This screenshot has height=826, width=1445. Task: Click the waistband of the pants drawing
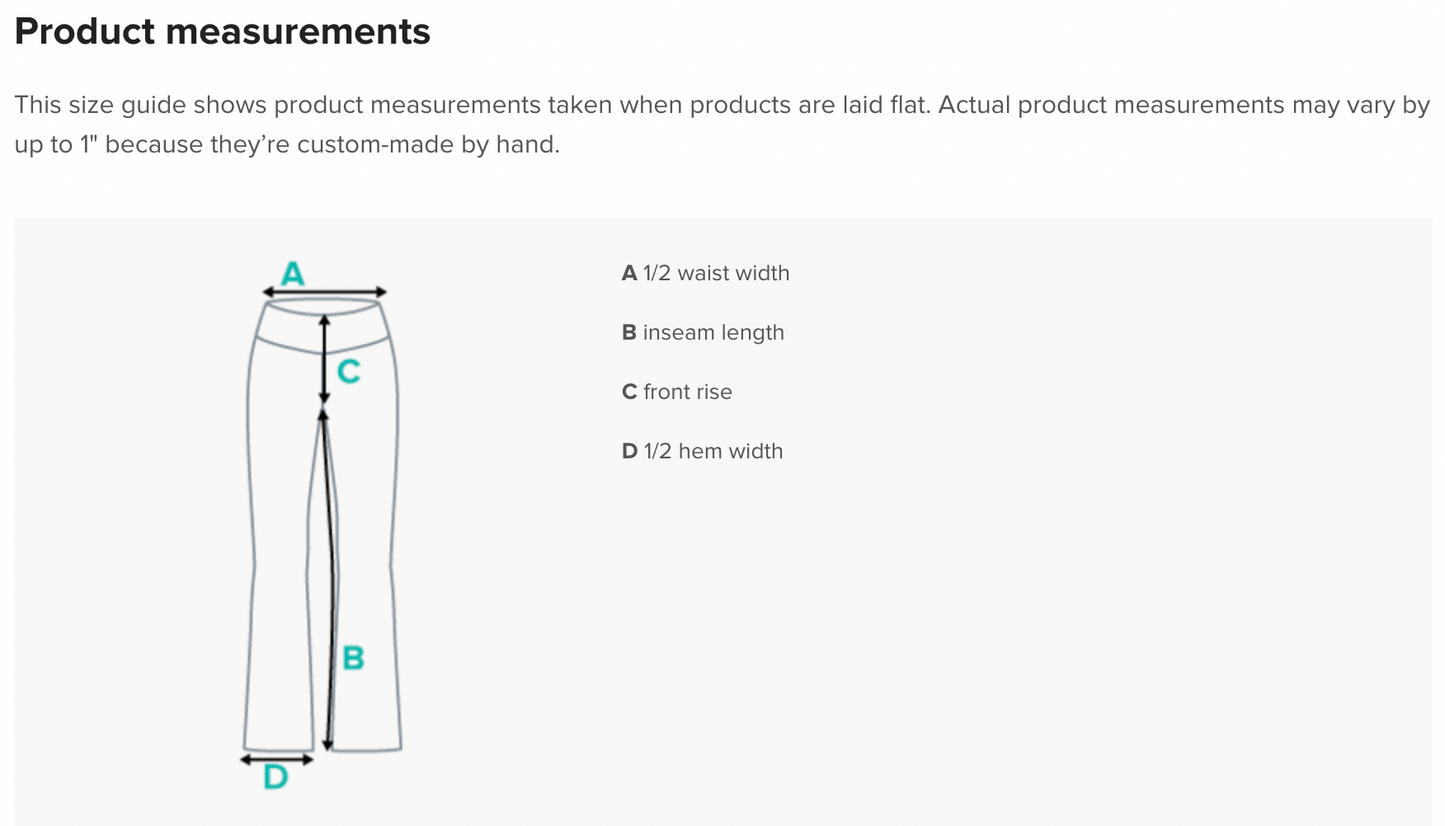coord(290,325)
